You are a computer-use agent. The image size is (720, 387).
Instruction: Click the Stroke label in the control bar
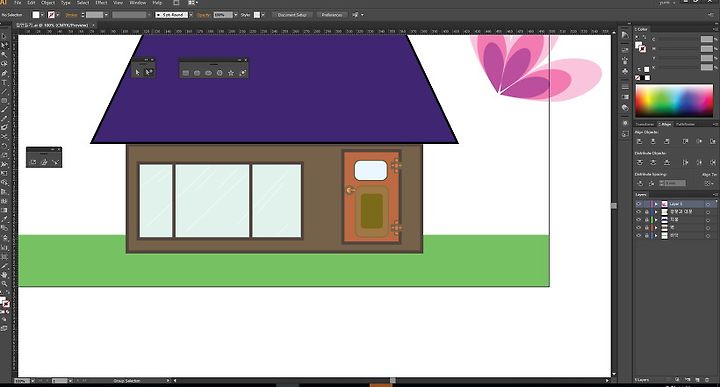click(x=71, y=15)
